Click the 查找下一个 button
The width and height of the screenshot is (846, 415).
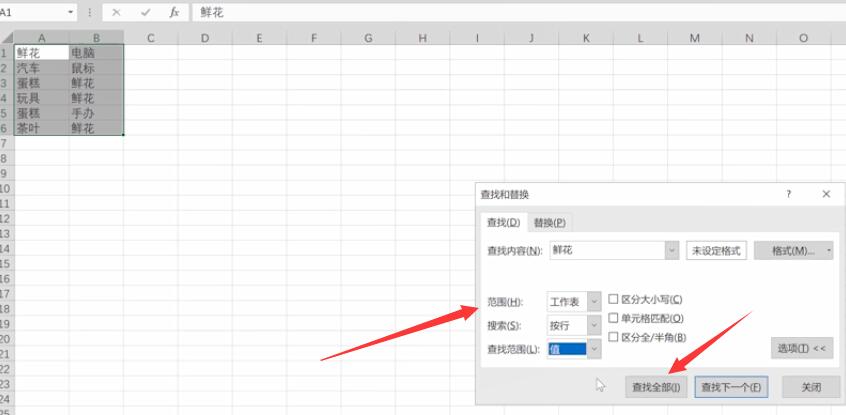730,387
